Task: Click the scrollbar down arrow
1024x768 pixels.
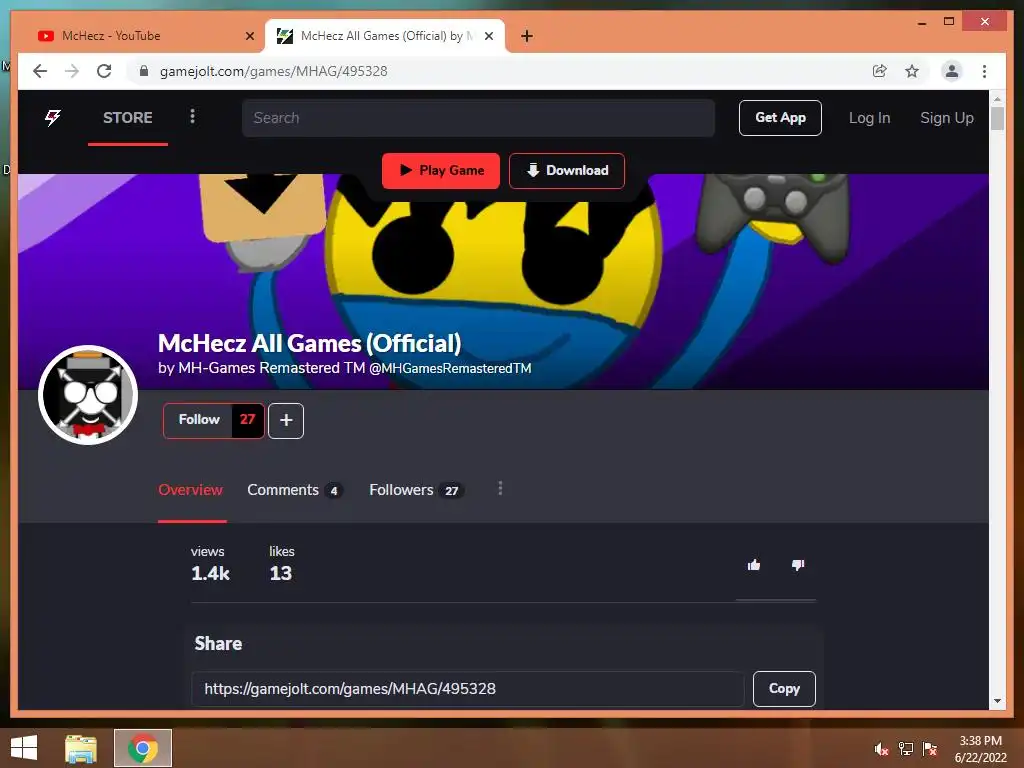Action: point(997,701)
